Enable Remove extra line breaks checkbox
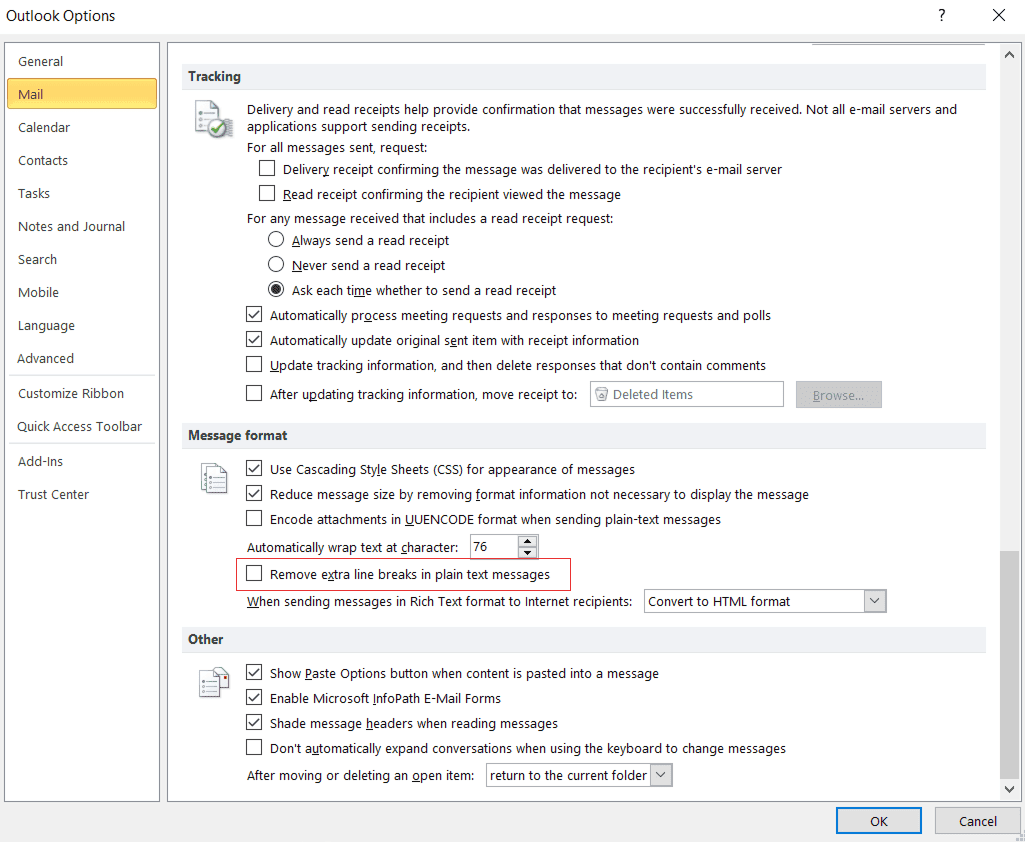 (255, 575)
